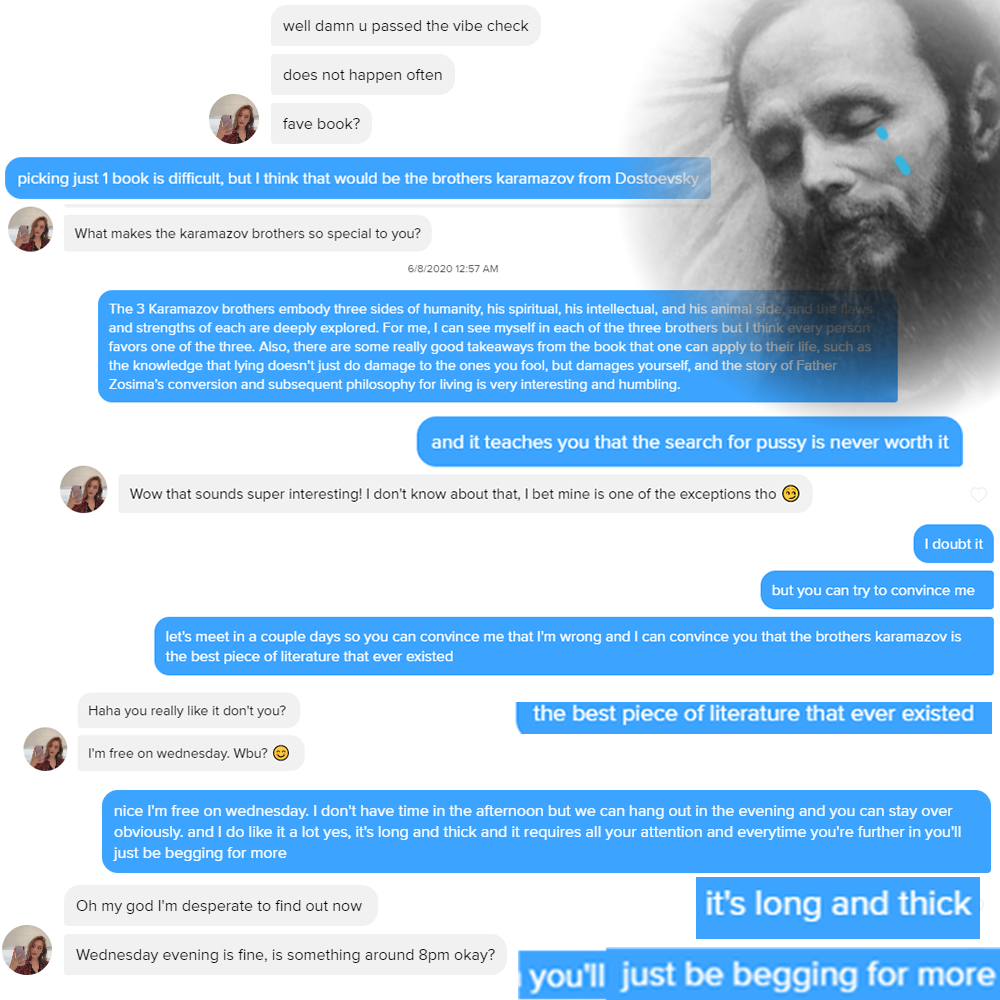Select the 'let's meet in a couple days' message
The width and height of the screenshot is (1000, 1000).
pos(574,646)
